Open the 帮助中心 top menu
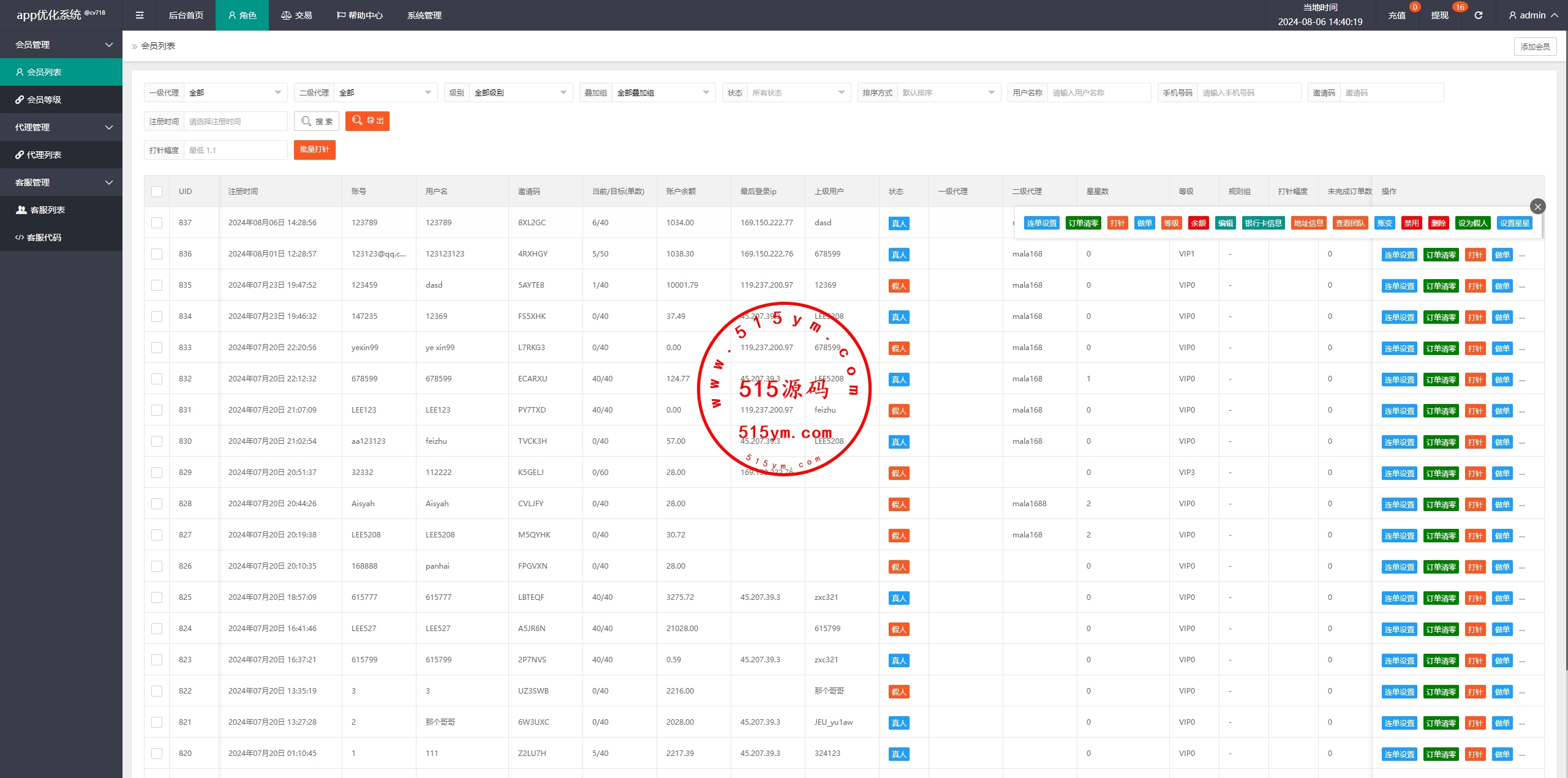The width and height of the screenshot is (1568, 778). click(x=360, y=15)
